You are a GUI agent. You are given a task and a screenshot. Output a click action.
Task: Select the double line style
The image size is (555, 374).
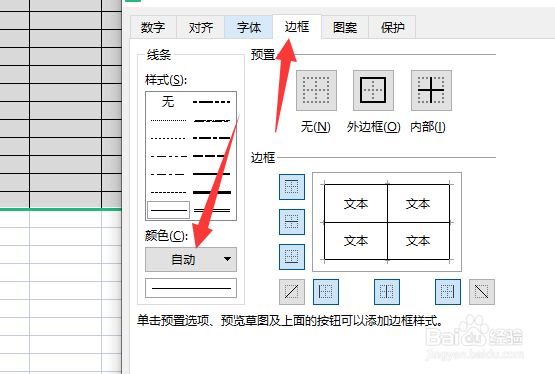click(212, 210)
